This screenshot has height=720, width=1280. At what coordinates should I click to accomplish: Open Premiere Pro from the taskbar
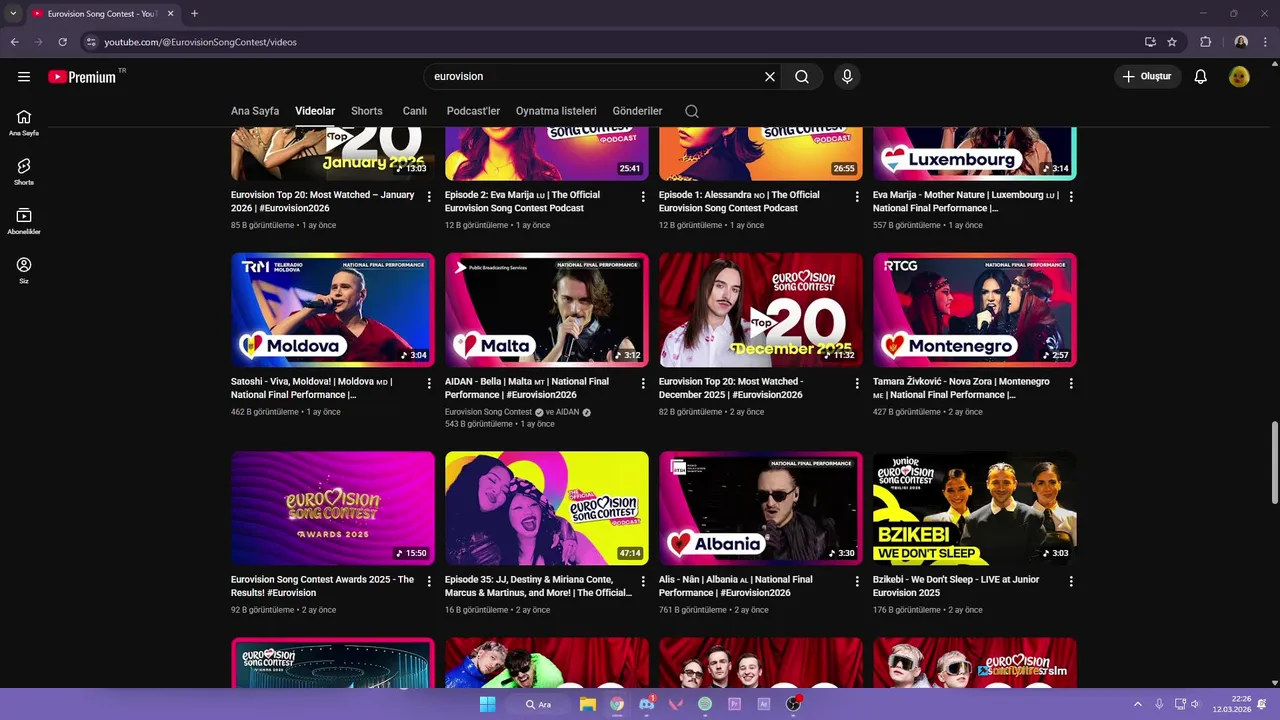click(735, 704)
